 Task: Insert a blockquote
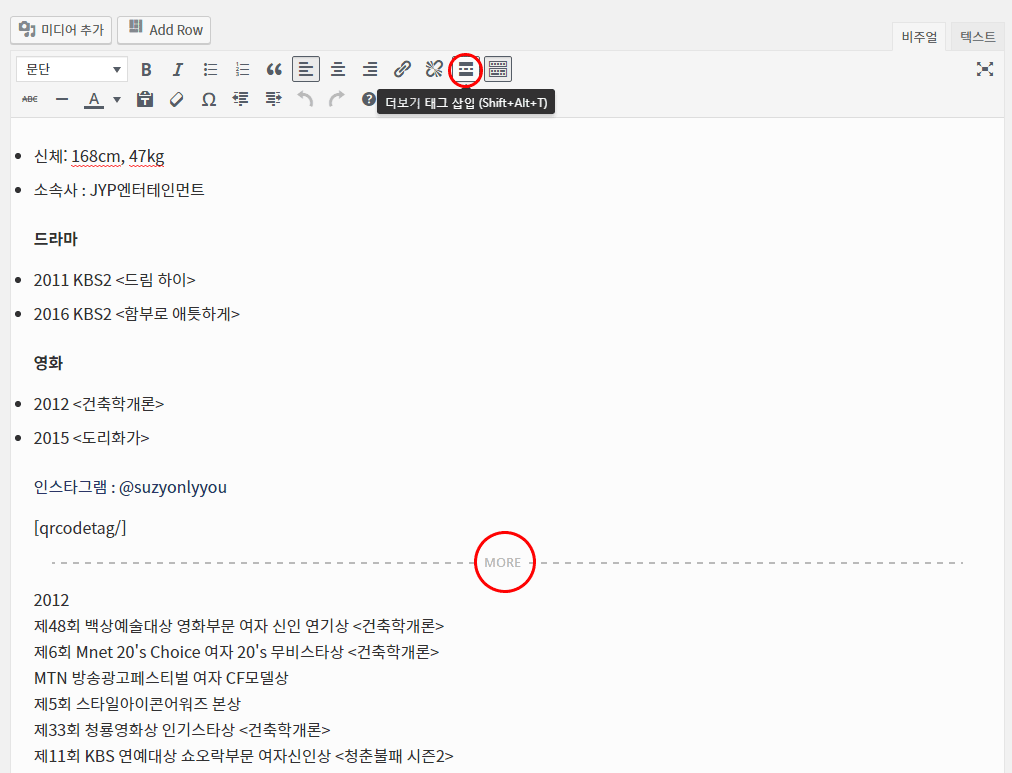pos(274,69)
